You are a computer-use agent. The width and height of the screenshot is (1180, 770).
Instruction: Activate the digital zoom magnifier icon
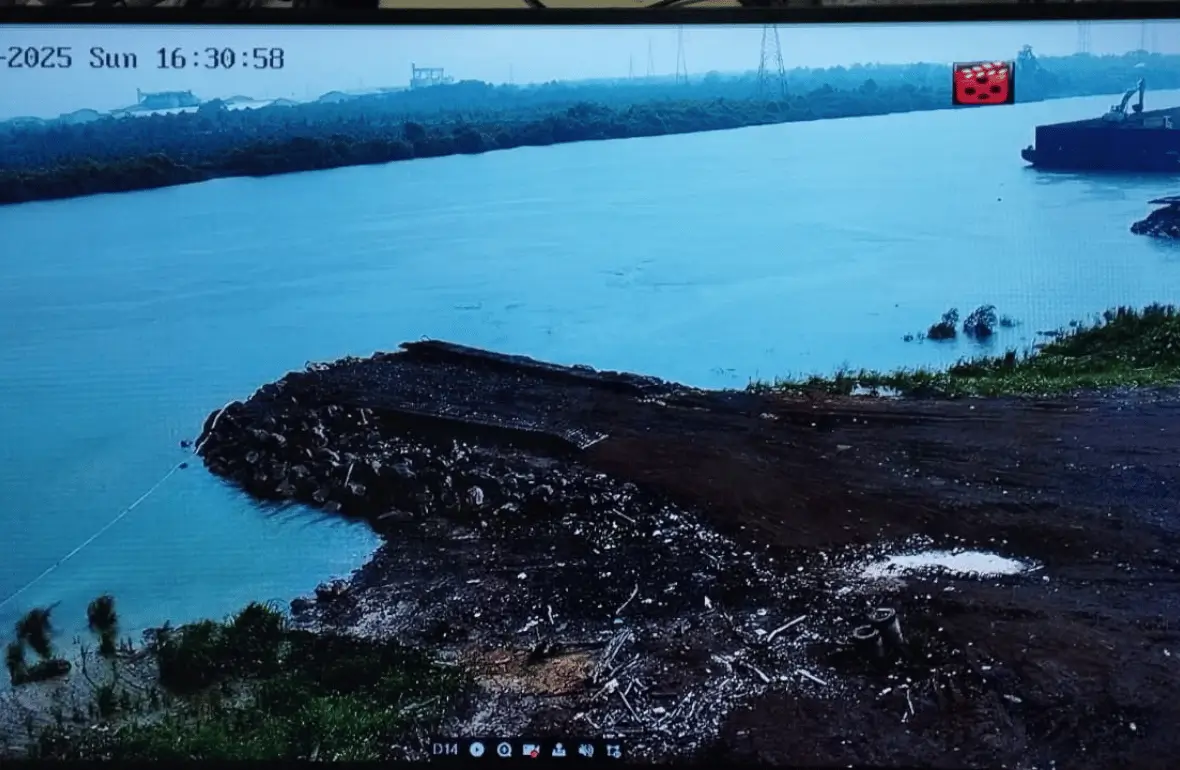pos(504,749)
